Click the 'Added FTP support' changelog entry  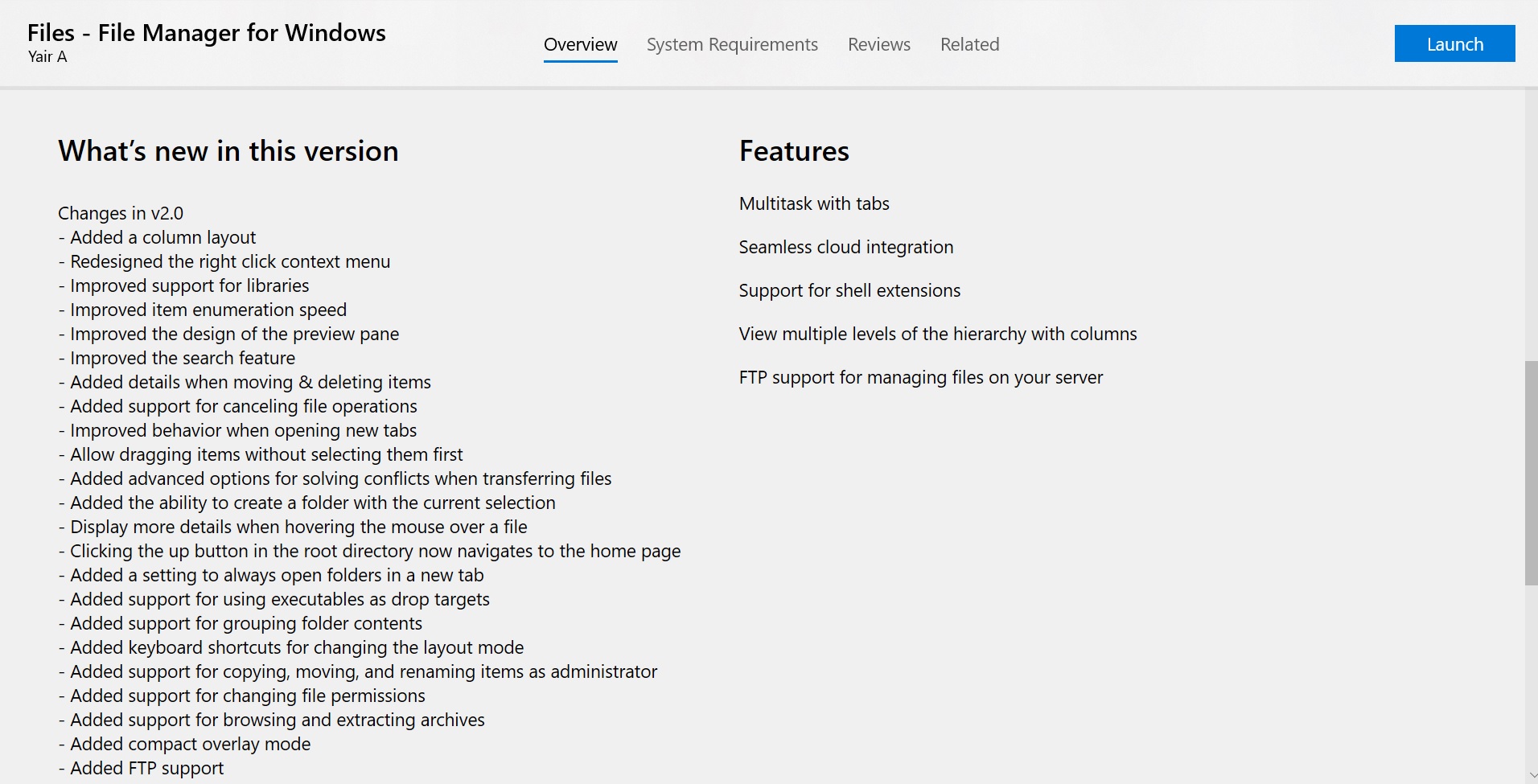[x=142, y=768]
